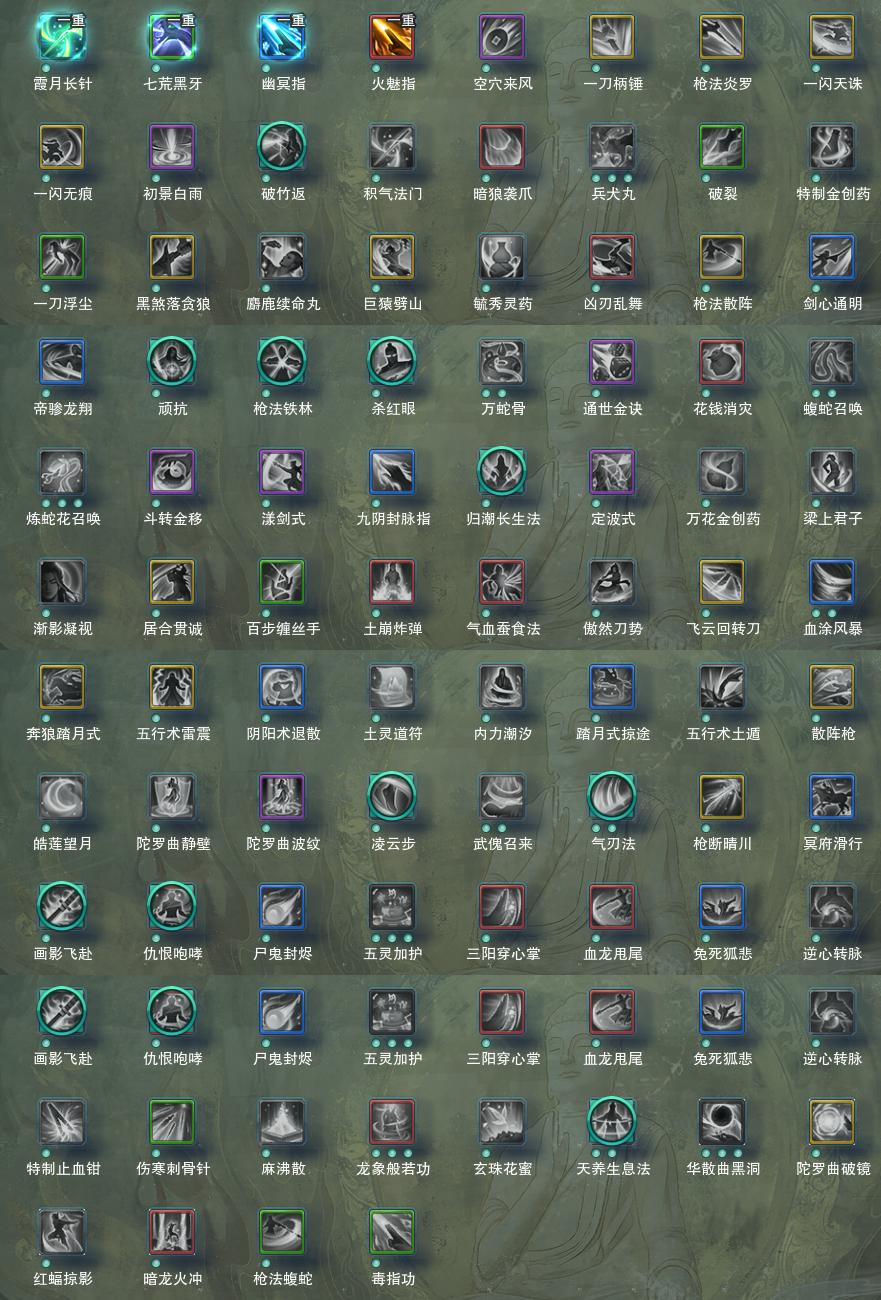Viewport: 881px width, 1300px height.
Task: Click the 五行术雷震 skill icon
Action: pos(172,687)
